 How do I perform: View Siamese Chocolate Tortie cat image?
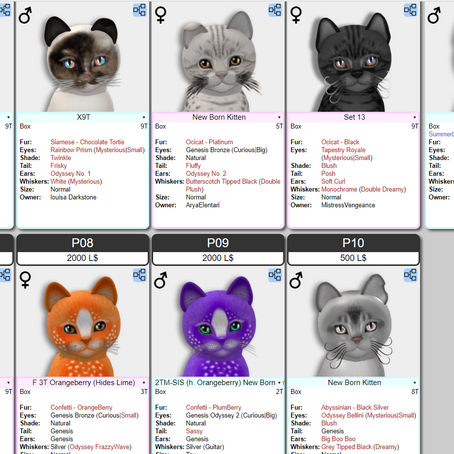point(83,63)
